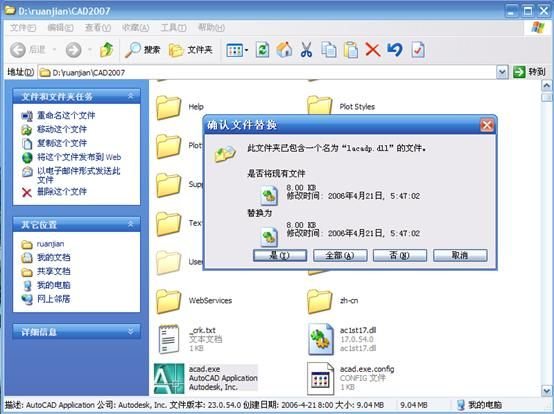Open 共享文档 in other places
This screenshot has height=414, width=554.
tap(54, 271)
